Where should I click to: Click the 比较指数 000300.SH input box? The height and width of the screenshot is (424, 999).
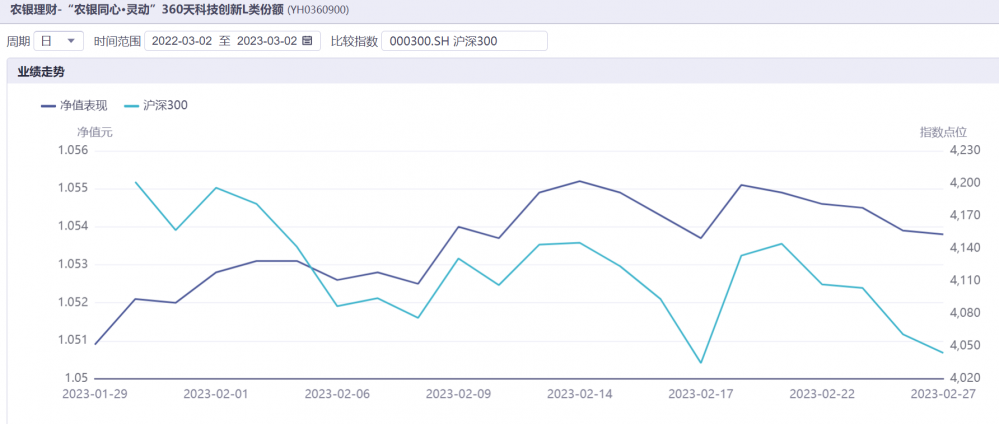coord(464,41)
